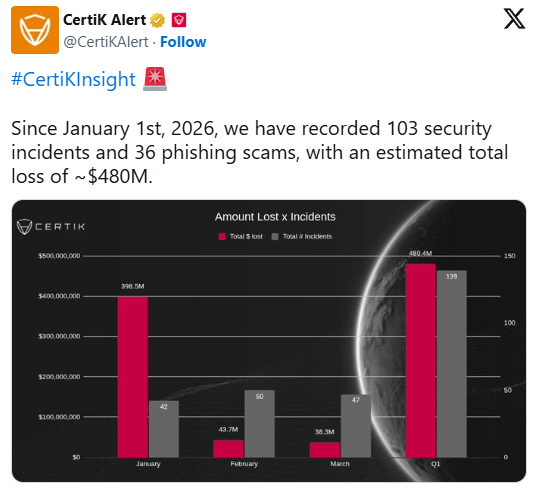Click the Q1 gray 139 incidents bar
Screen dimensions: 539x489
[451, 364]
